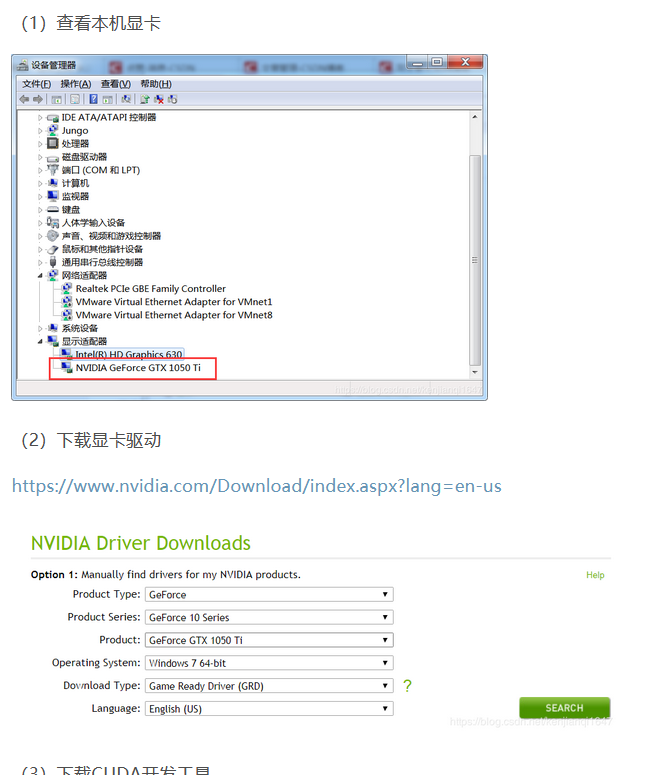The height and width of the screenshot is (775, 658).
Task: Expand the 系统设备 tree node
Action: coord(40,328)
